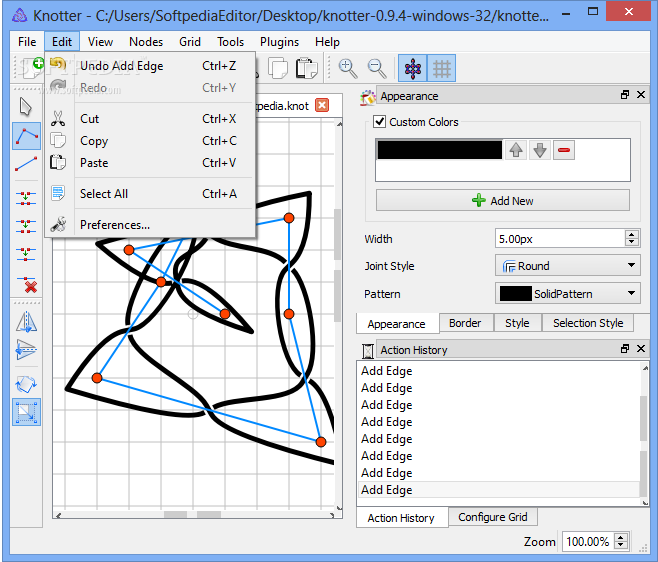The image size is (658, 562).
Task: Click the Action History hourglass icon
Action: (x=368, y=350)
